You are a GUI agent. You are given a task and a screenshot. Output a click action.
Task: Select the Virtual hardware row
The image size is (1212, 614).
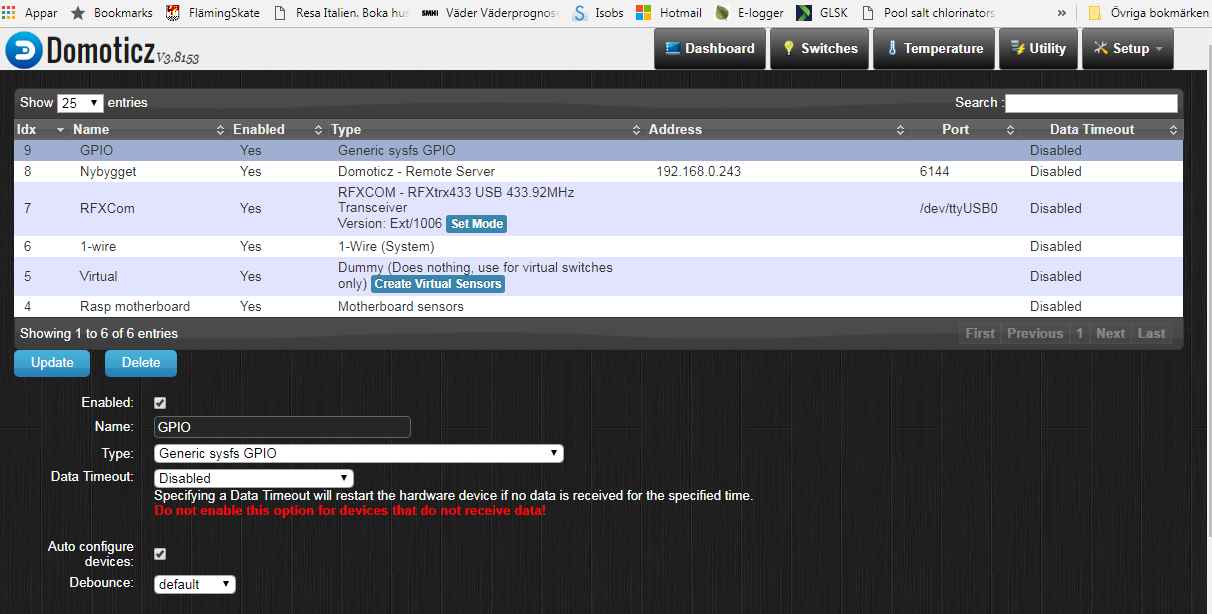[598, 276]
